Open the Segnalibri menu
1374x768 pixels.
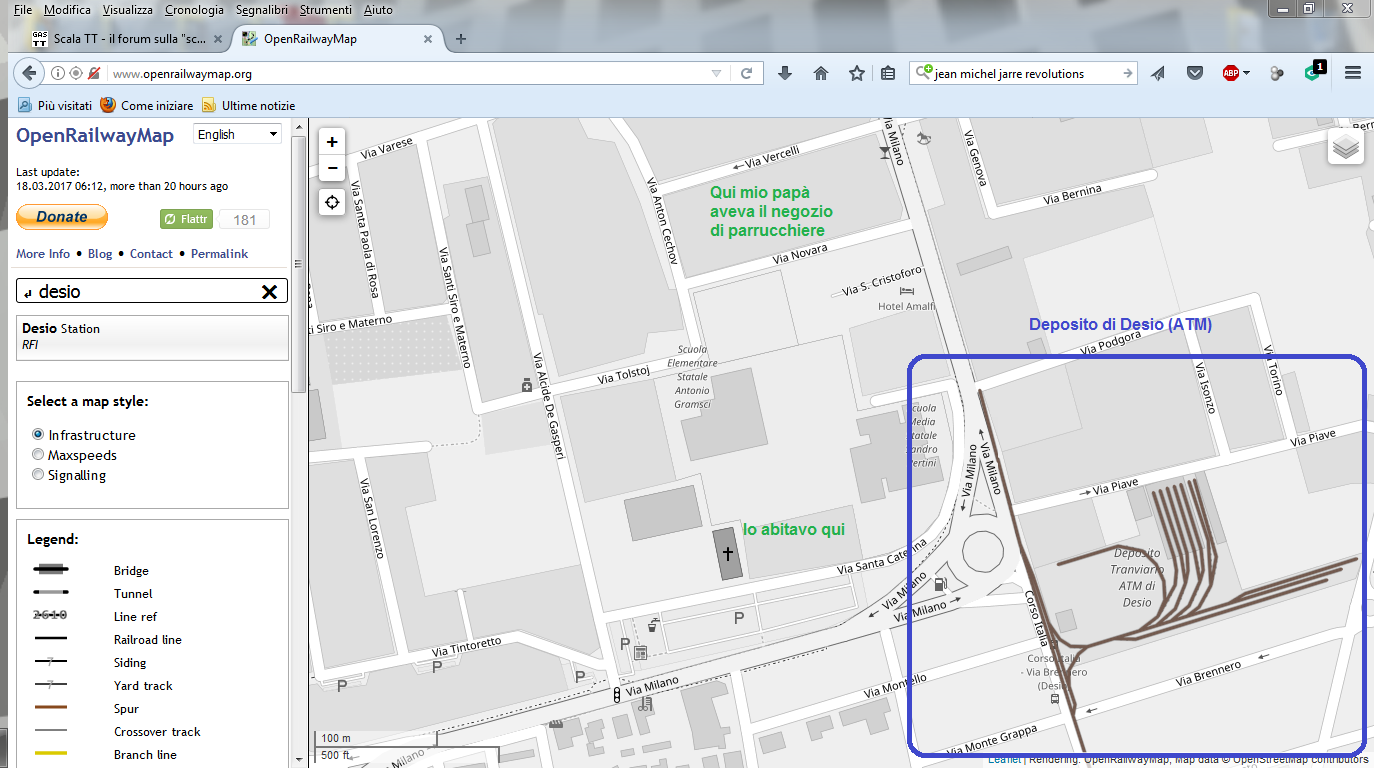point(263,10)
